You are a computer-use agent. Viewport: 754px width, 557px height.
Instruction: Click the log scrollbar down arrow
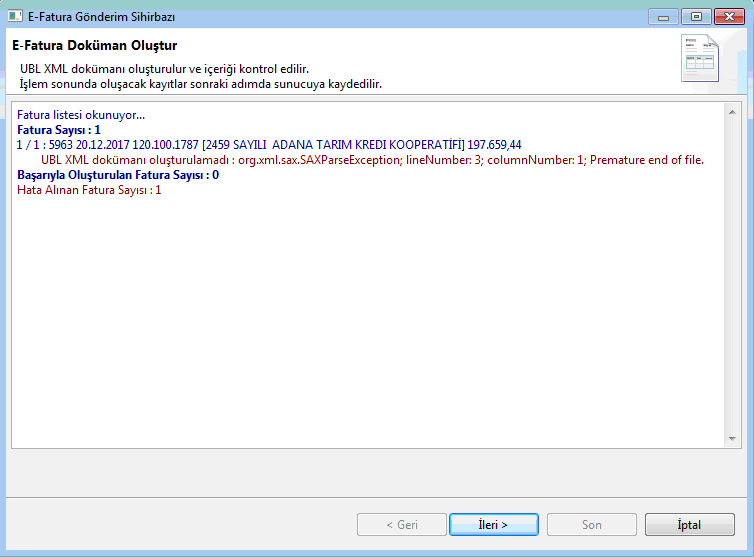733,438
